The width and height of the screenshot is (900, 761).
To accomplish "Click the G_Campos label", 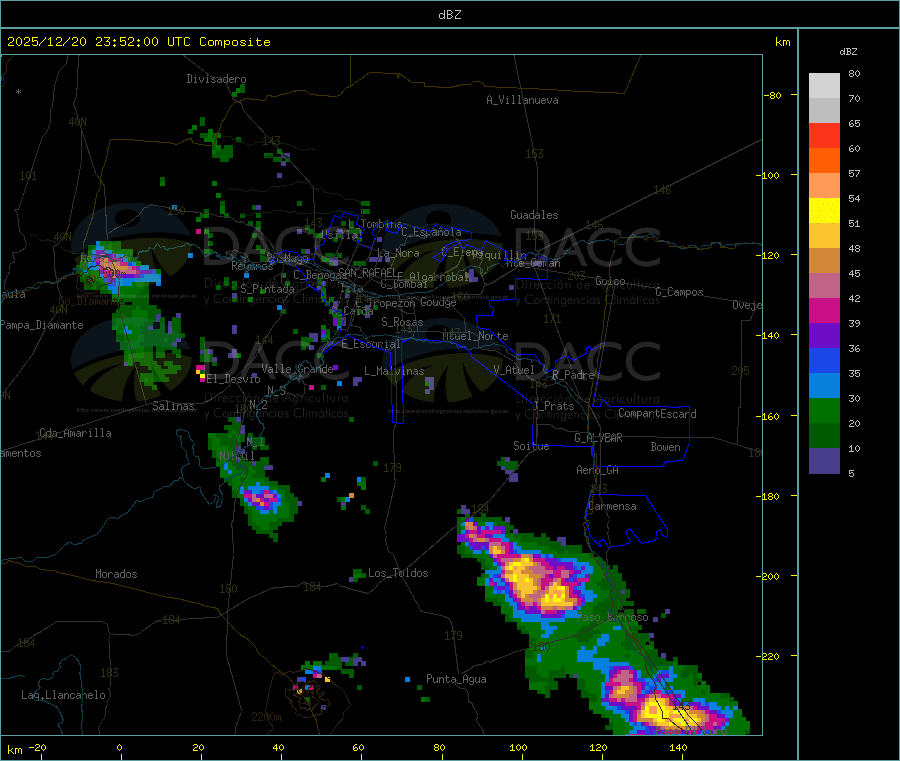I will pyautogui.click(x=679, y=292).
